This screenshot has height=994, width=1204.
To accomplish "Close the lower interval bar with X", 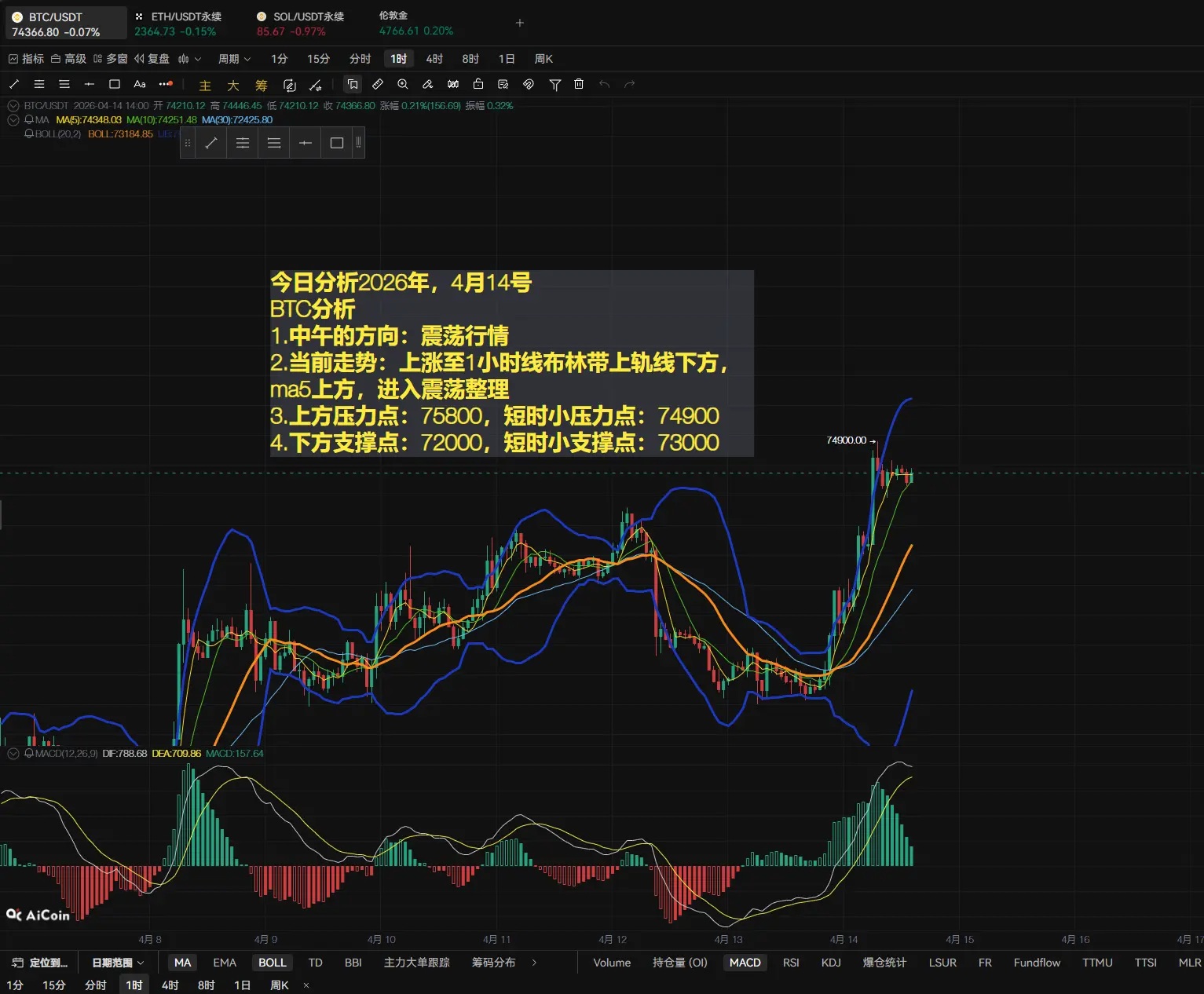I will coord(306,985).
